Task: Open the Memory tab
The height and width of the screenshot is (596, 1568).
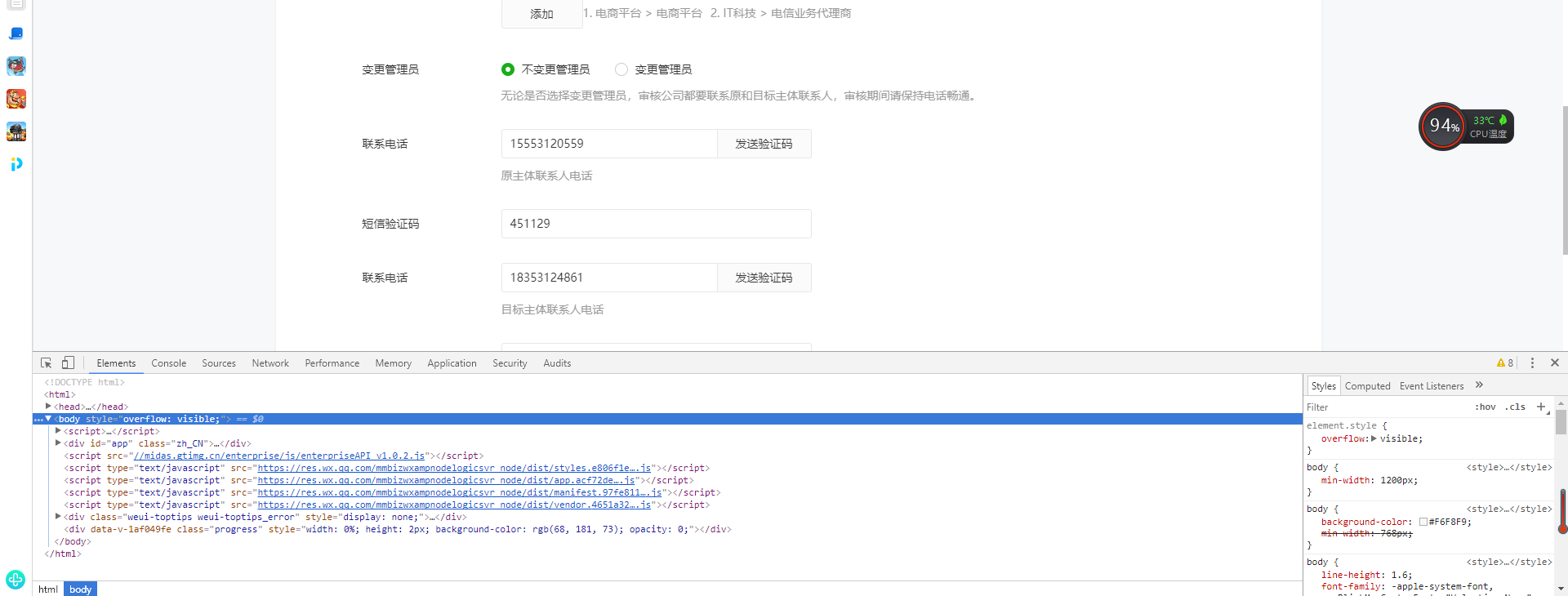Action: [394, 363]
